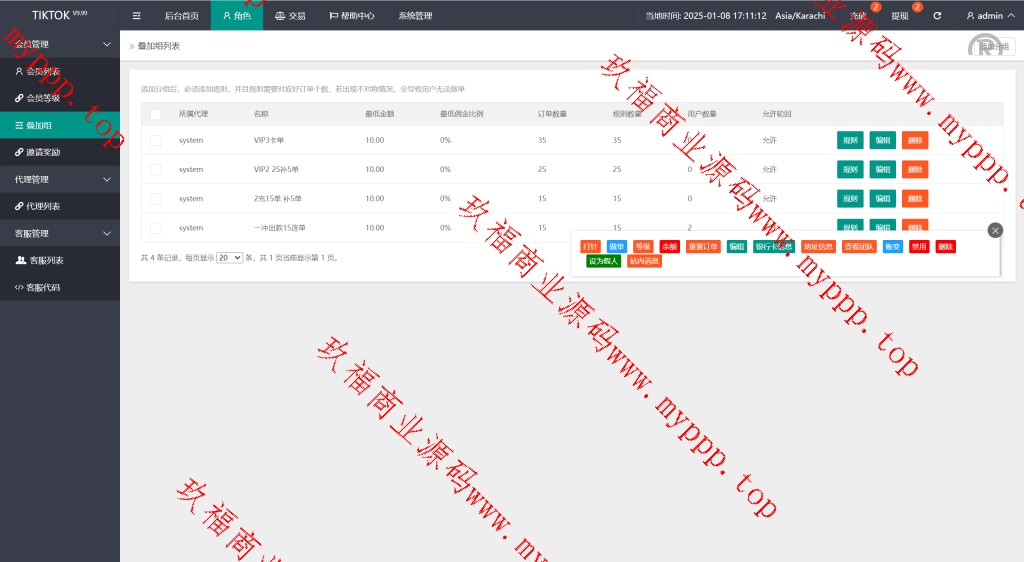Click 规则 button for VIP3卡单 row
1024x562 pixels.
[x=850, y=141]
